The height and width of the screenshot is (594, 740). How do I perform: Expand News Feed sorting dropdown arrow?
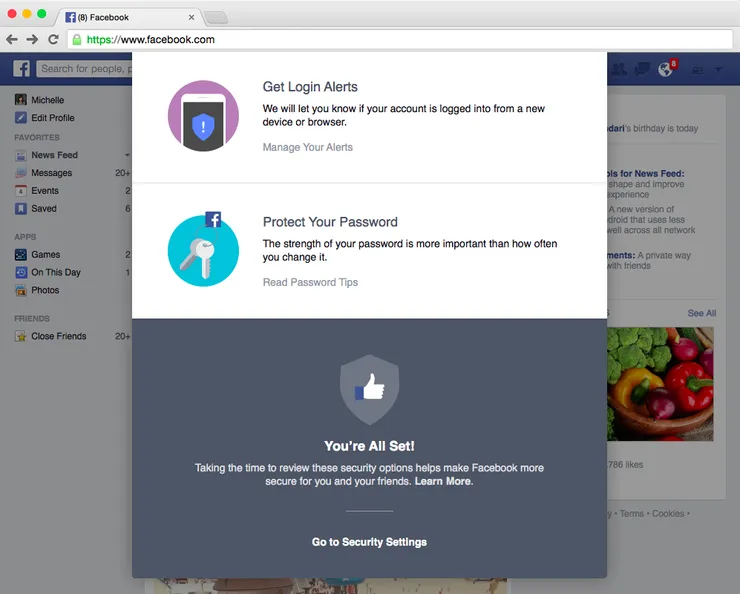pyautogui.click(x=127, y=155)
